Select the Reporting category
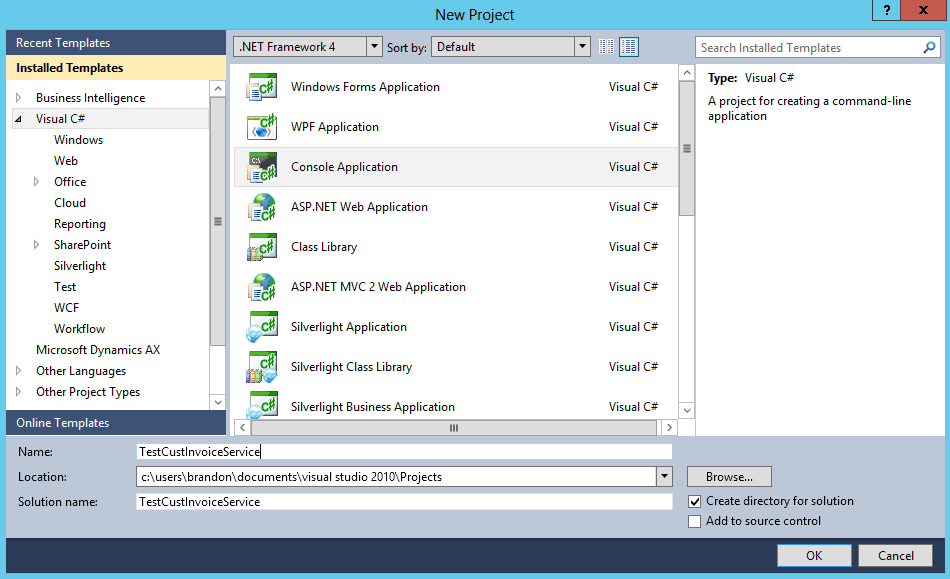The image size is (950, 579). [x=80, y=224]
